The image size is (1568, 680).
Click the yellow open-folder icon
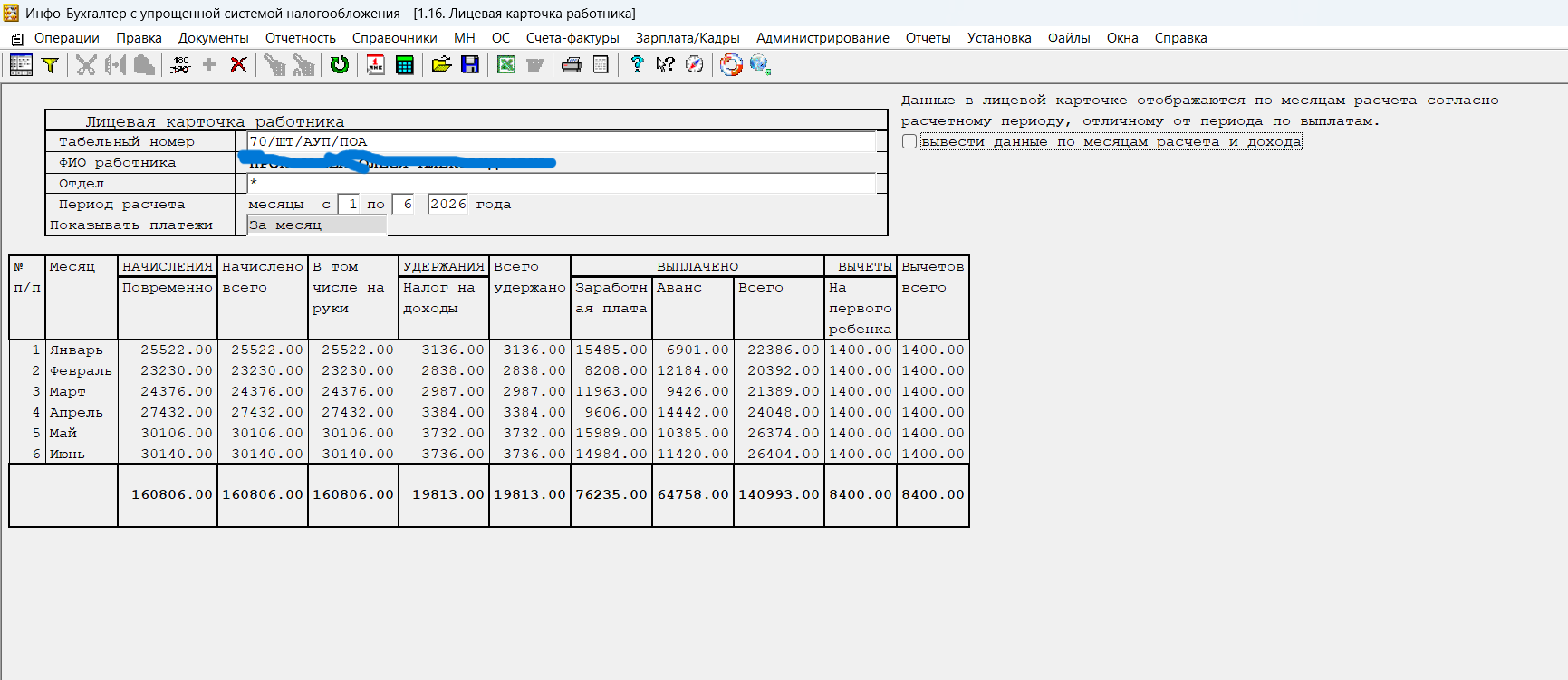coord(441,64)
